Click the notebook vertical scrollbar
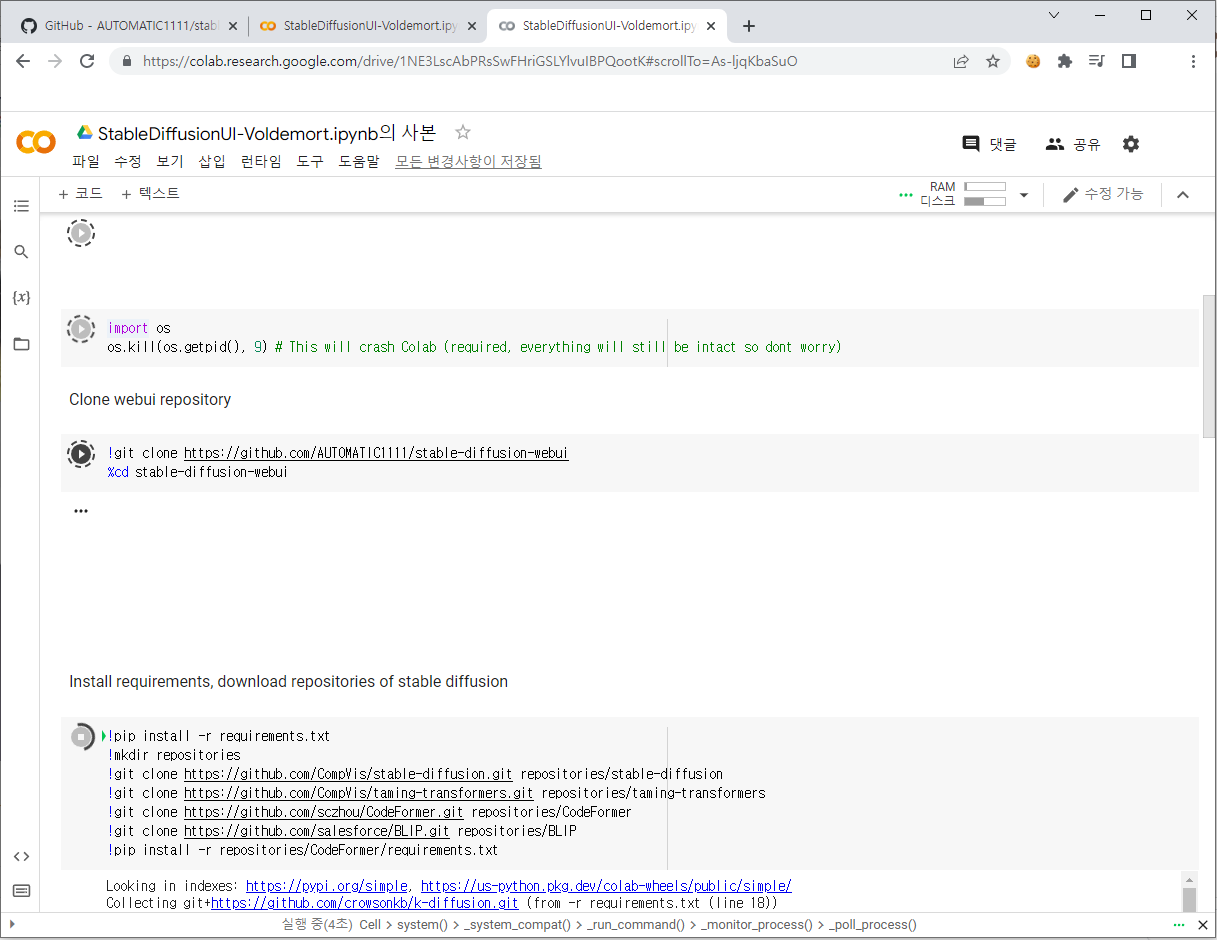This screenshot has width=1217, height=940. 1209,366
